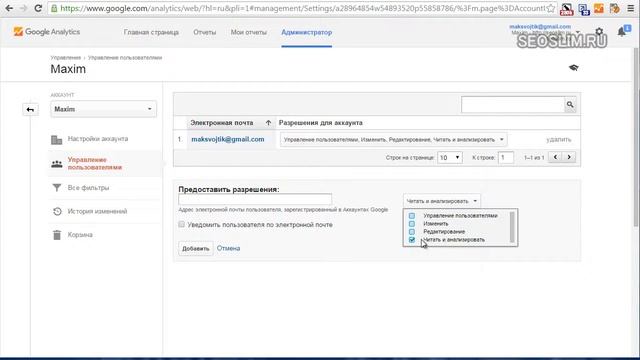This screenshot has width=640, height=360.
Task: Click the Отмена link
Action: (228, 248)
